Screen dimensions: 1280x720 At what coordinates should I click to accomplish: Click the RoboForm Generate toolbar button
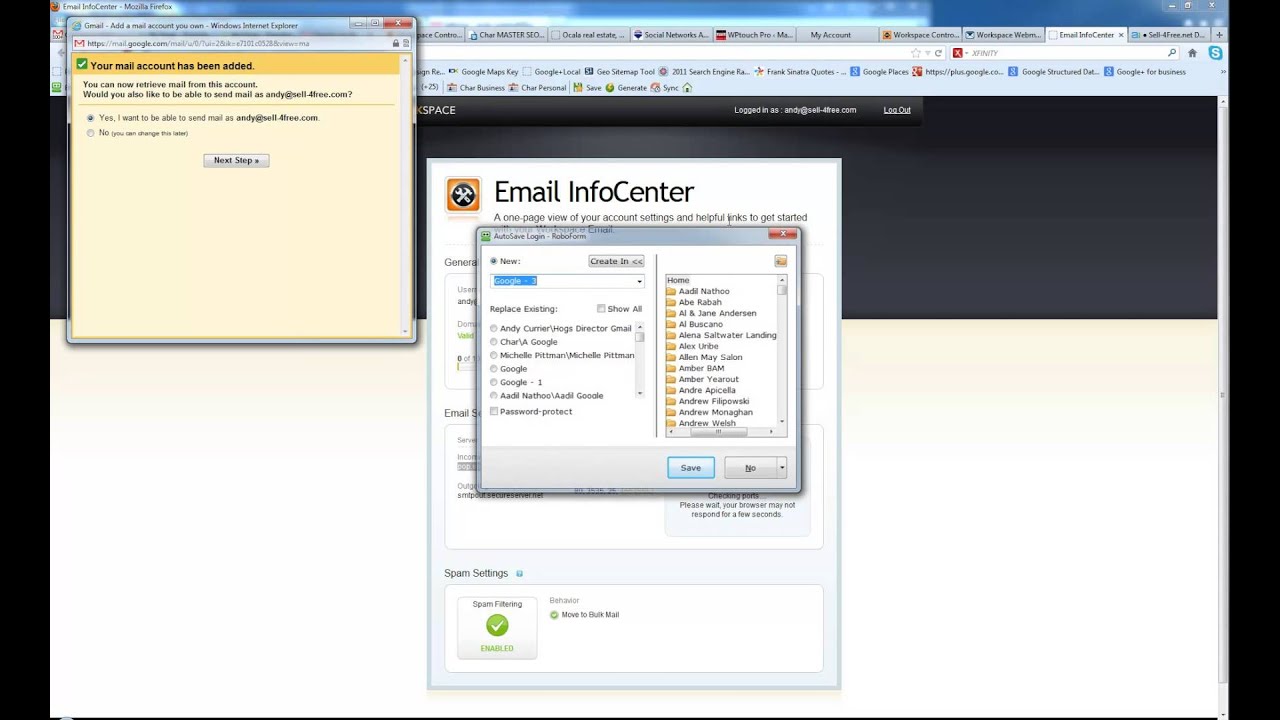[625, 87]
